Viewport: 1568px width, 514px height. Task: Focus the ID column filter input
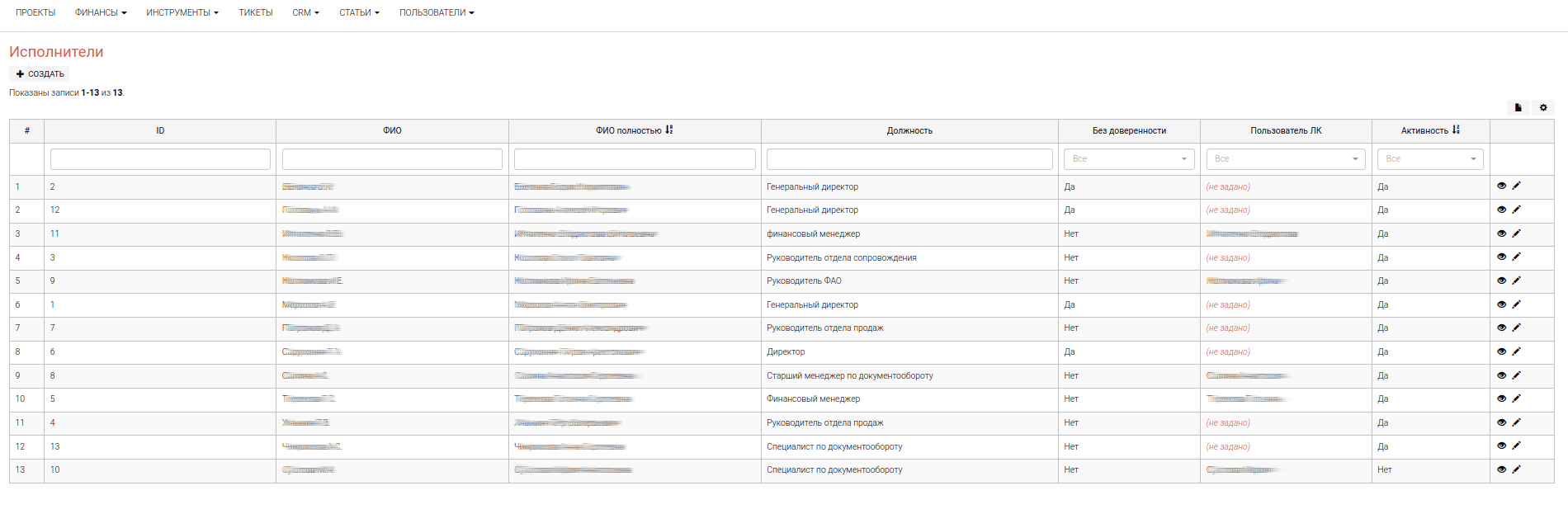pos(160,159)
